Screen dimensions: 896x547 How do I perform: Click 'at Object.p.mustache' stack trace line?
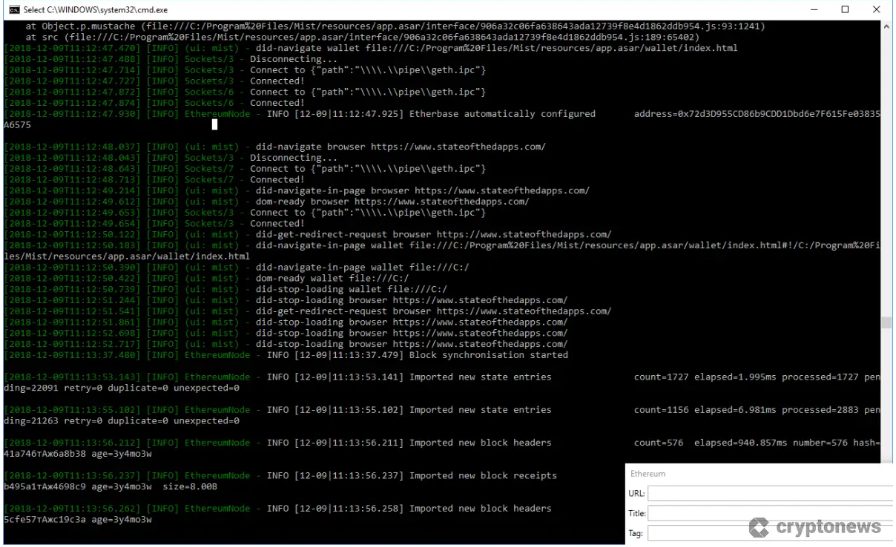coord(394,26)
